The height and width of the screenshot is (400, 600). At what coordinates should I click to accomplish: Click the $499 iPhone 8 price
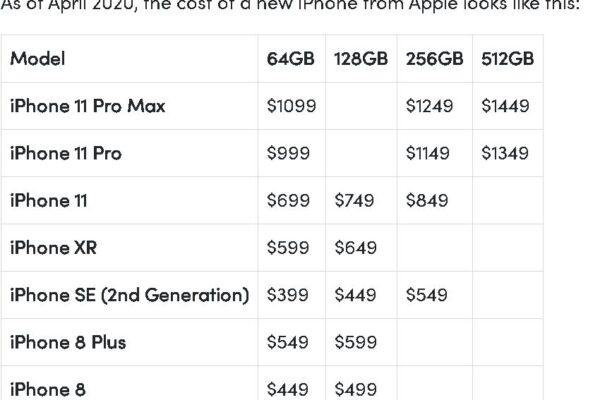(x=354, y=388)
